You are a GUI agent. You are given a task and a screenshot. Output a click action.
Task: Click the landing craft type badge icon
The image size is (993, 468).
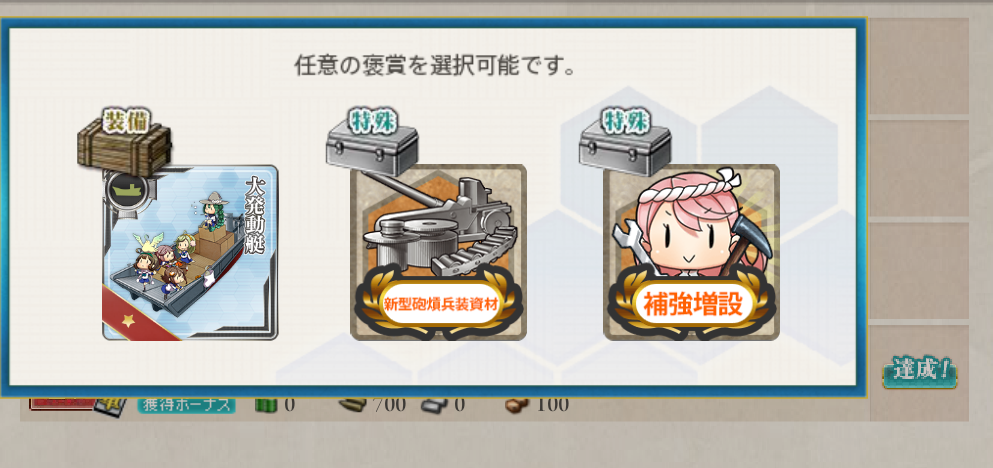point(127,189)
